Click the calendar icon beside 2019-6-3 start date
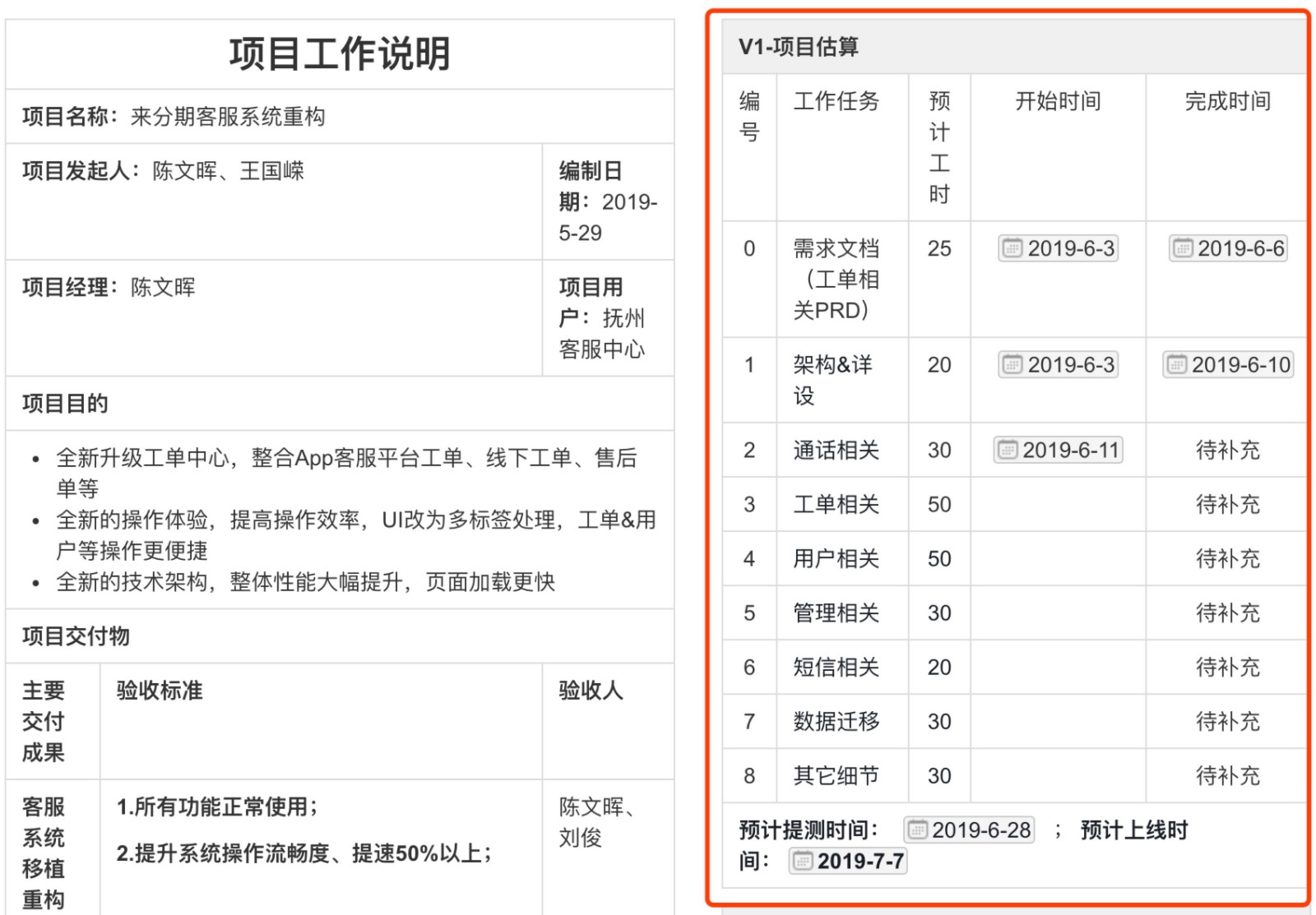 tap(1012, 249)
